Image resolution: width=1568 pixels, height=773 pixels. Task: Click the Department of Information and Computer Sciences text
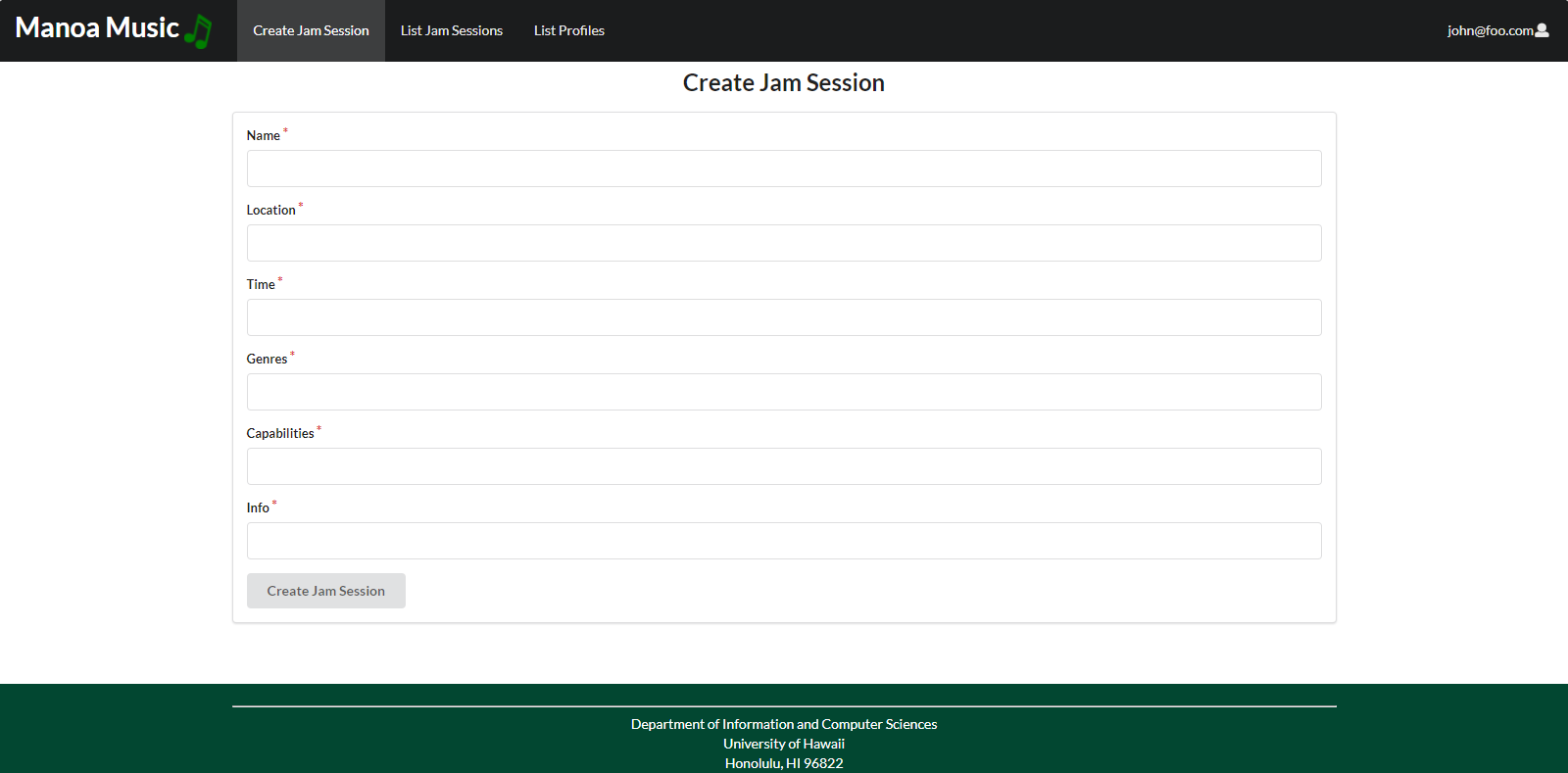pos(784,724)
